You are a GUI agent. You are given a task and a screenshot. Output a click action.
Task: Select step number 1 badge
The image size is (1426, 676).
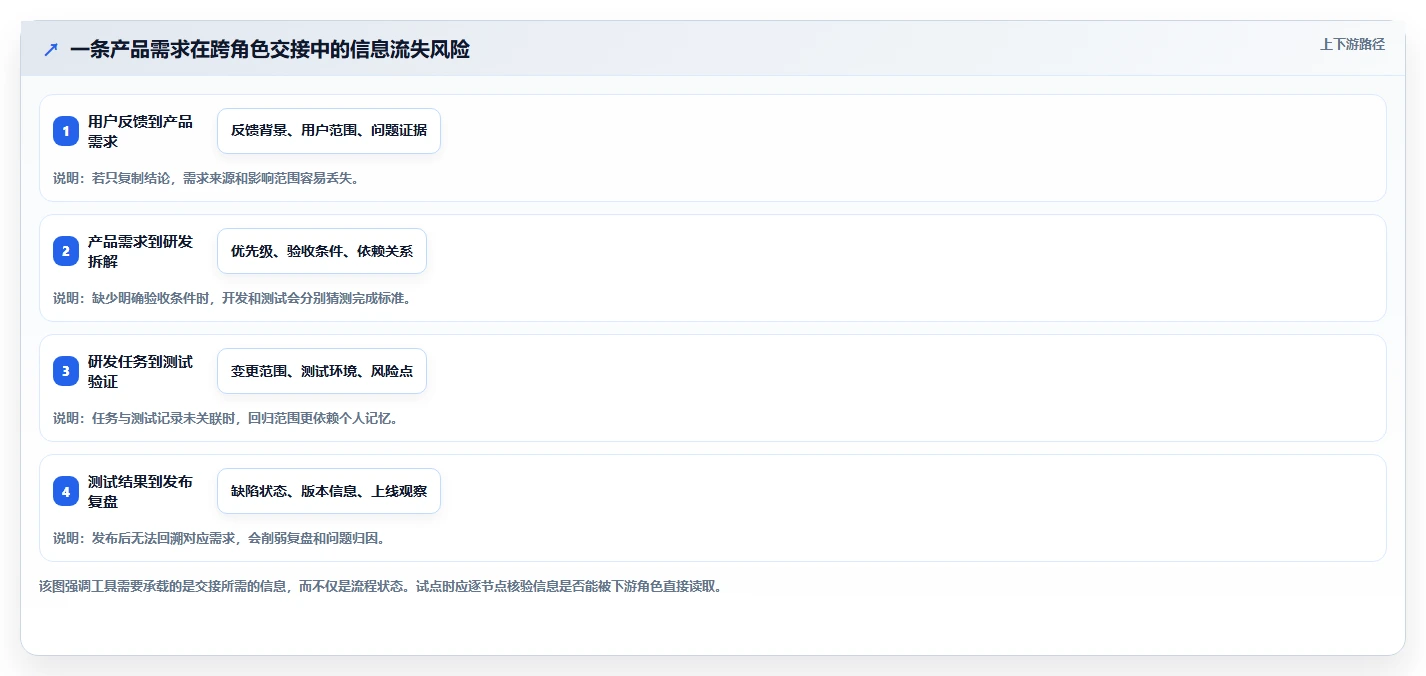pos(66,131)
